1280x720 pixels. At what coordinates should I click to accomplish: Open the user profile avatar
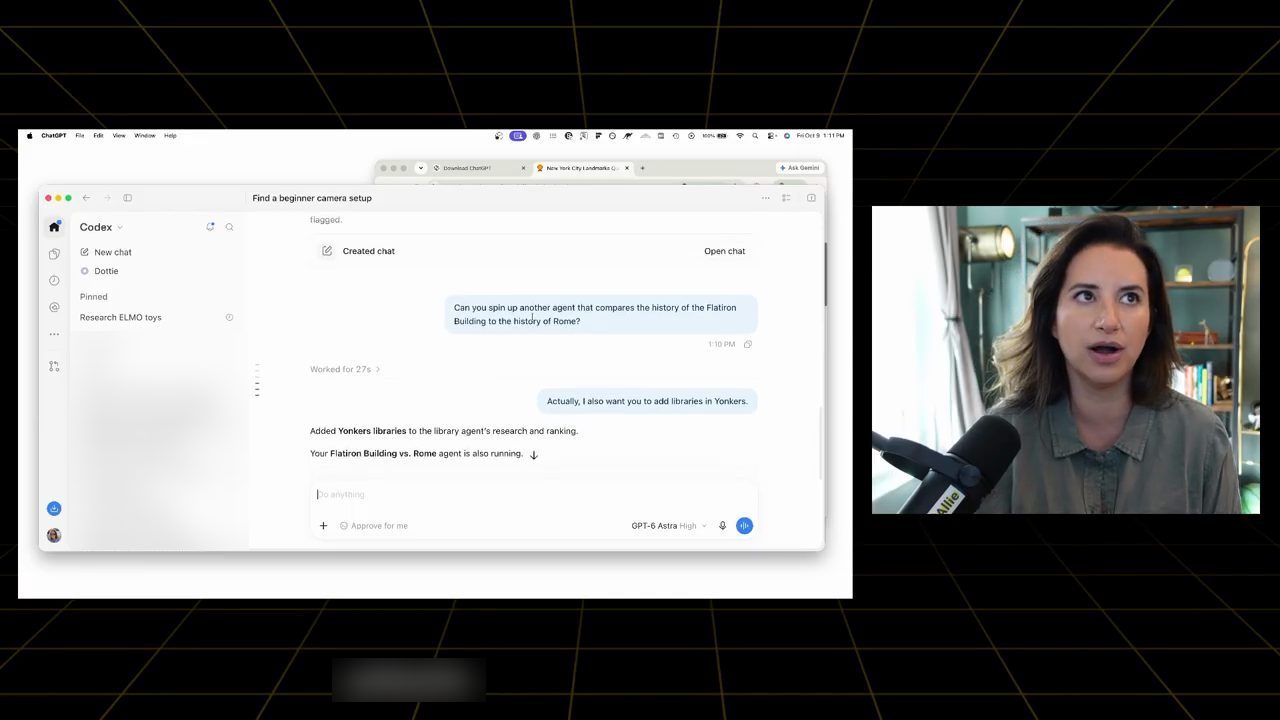tap(54, 535)
